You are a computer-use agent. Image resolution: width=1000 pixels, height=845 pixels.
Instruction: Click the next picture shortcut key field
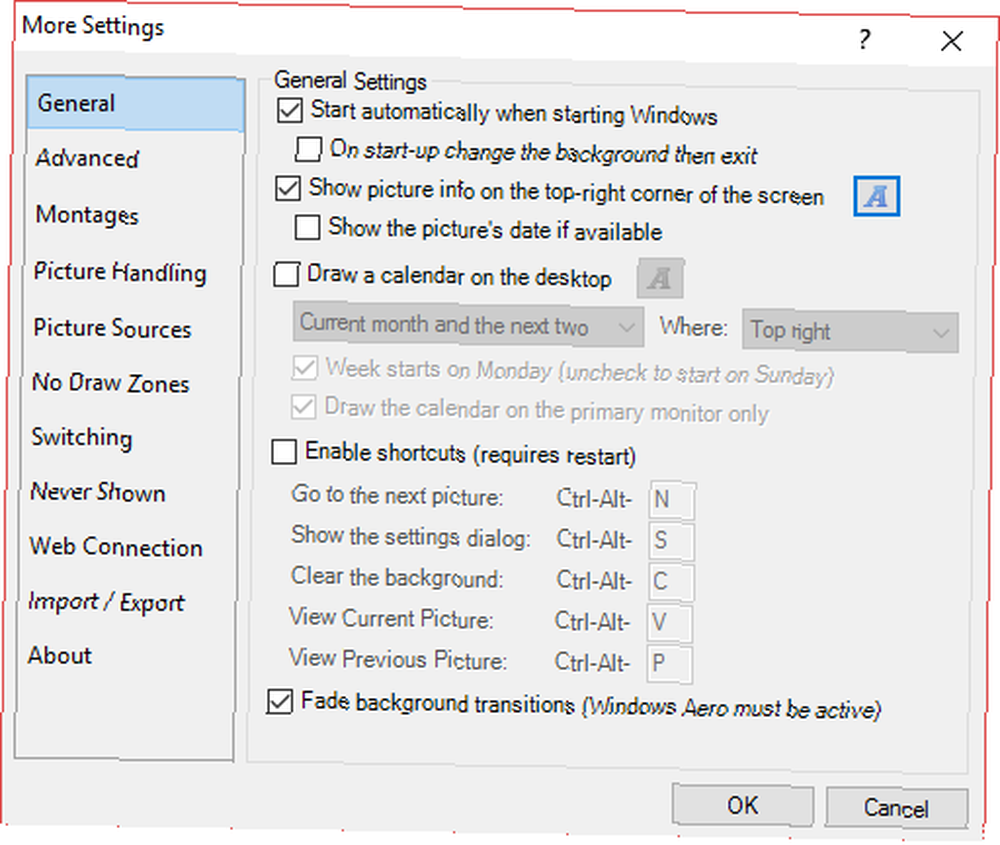pyautogui.click(x=672, y=499)
